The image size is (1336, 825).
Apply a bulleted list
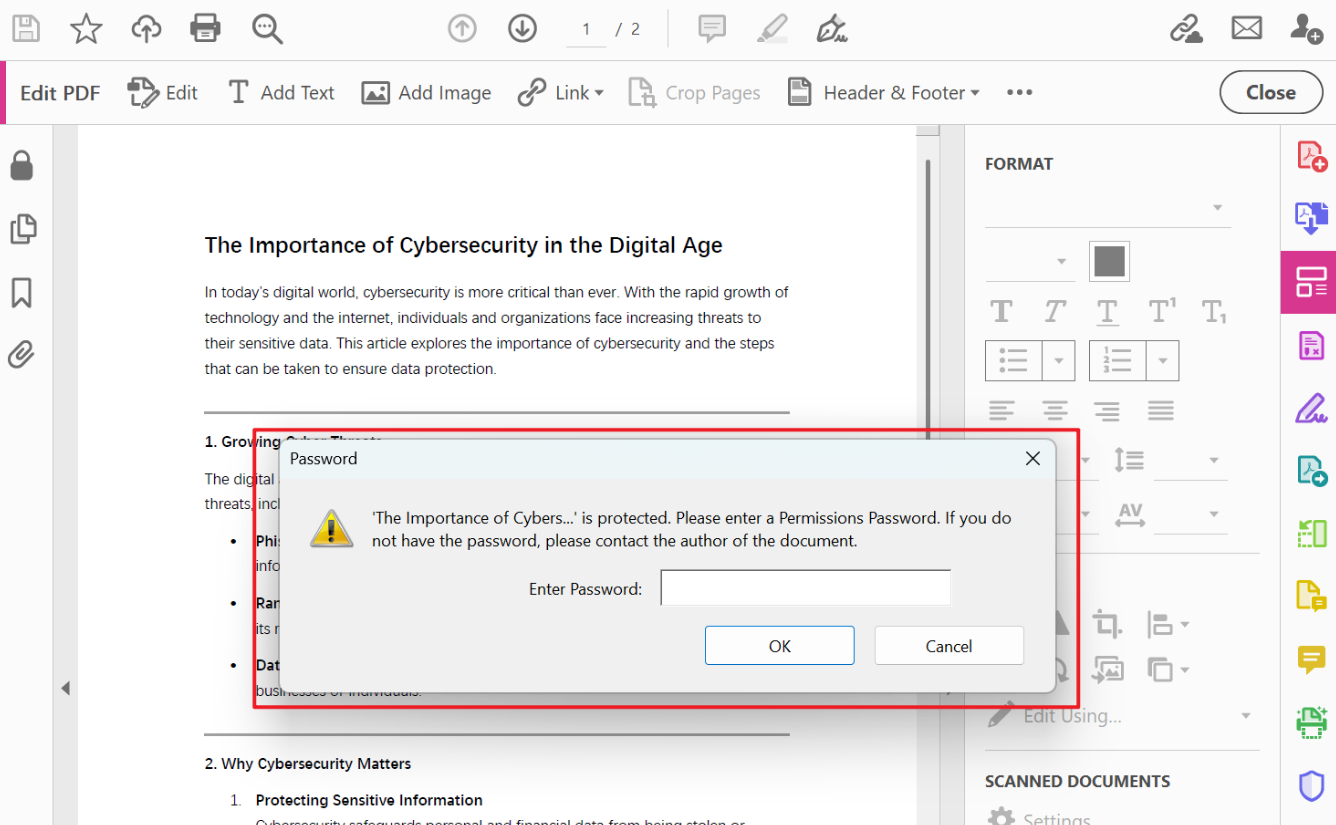1014,361
